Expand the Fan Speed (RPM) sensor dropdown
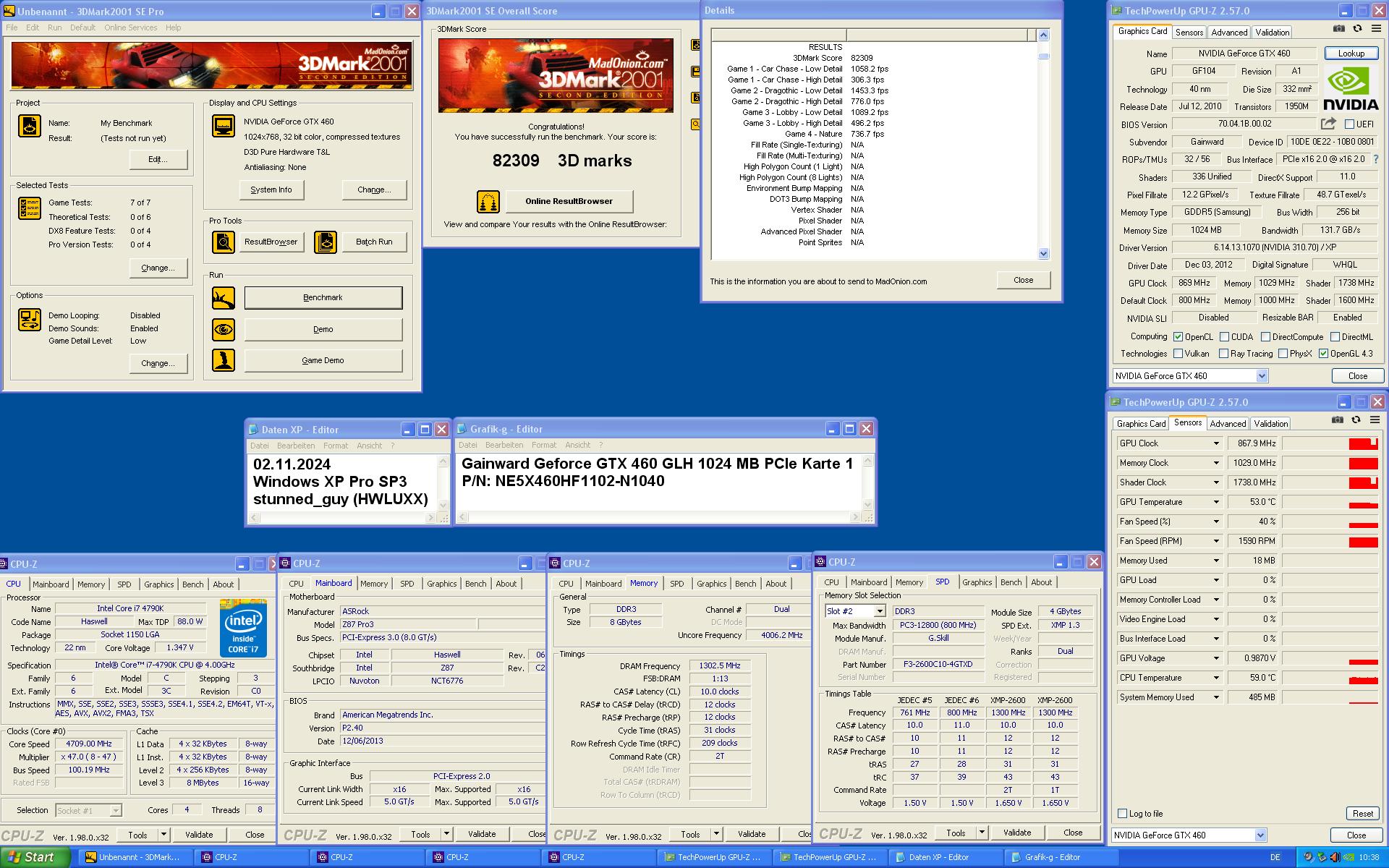 1216,541
